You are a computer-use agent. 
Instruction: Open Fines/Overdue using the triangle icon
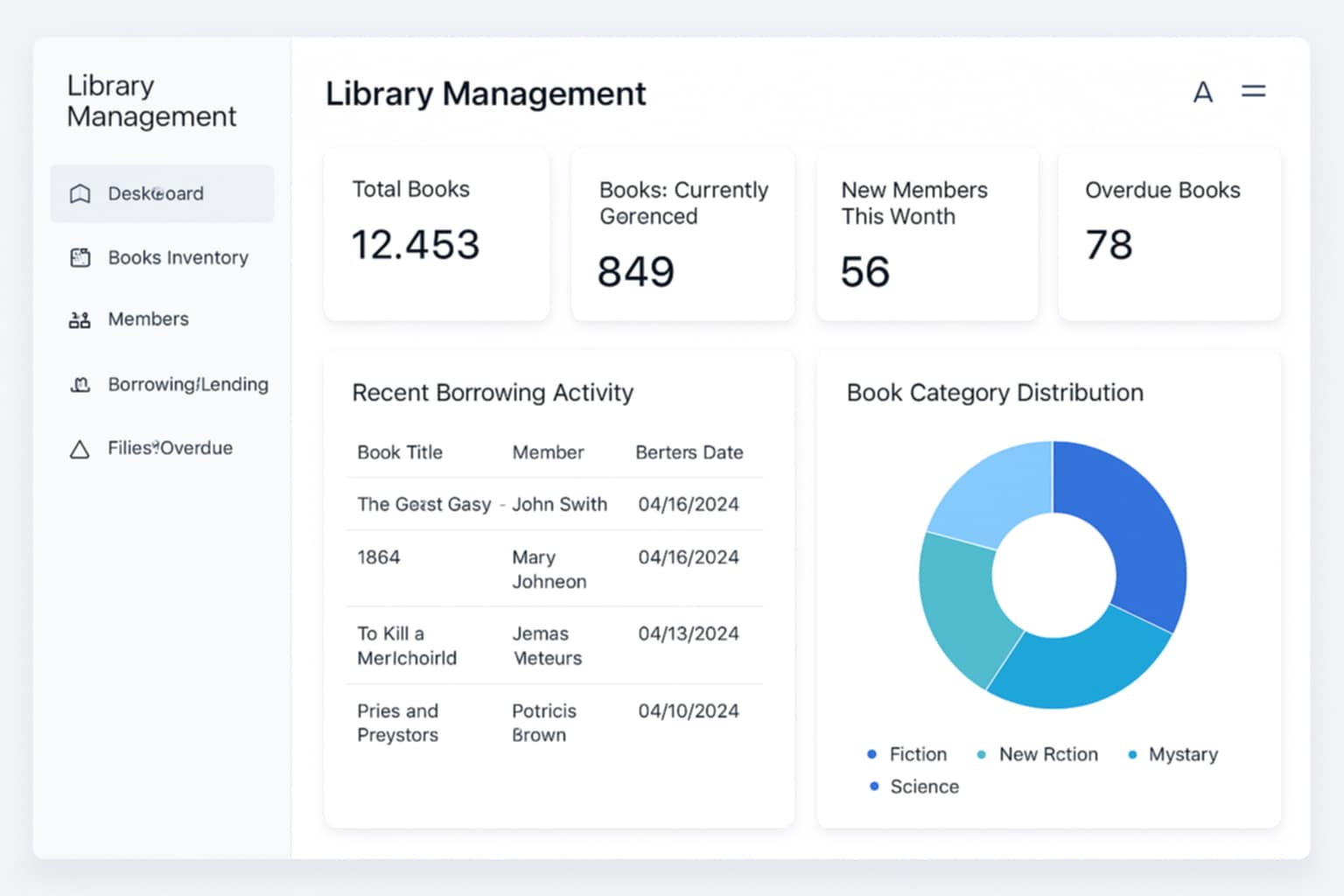tap(80, 447)
